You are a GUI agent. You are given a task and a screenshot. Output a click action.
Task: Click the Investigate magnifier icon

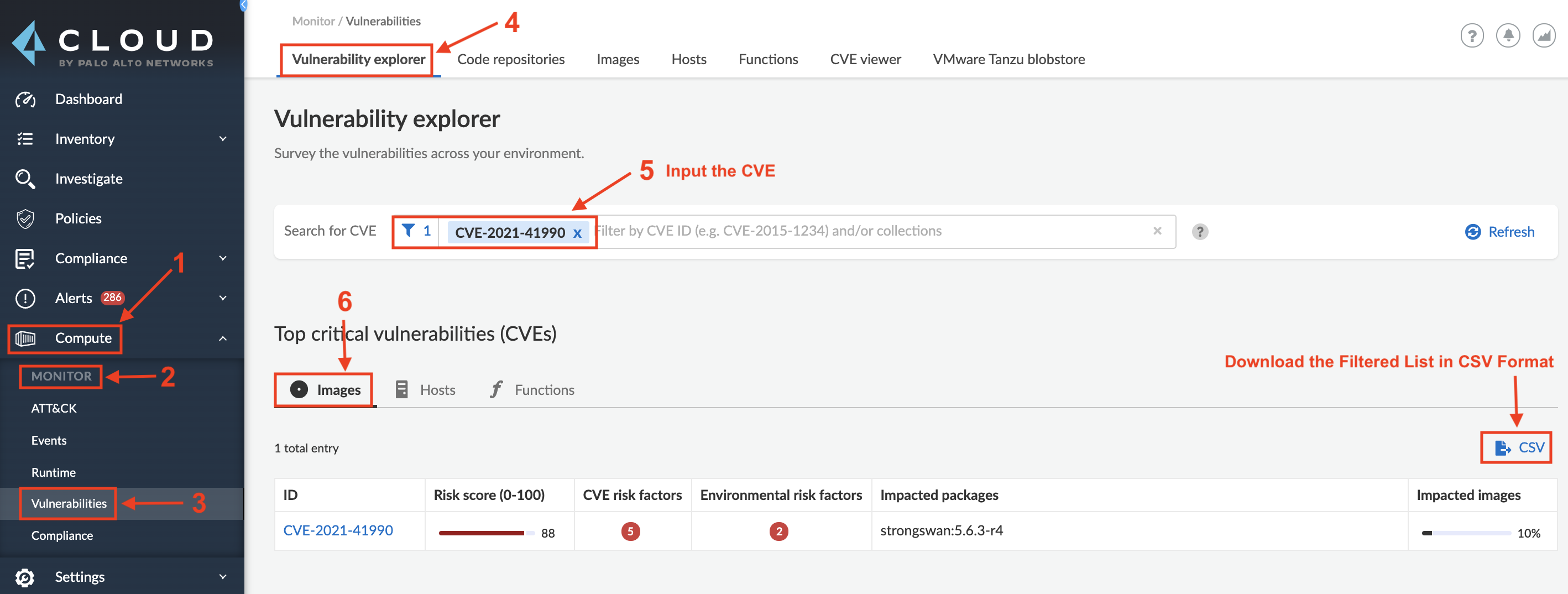pos(25,179)
